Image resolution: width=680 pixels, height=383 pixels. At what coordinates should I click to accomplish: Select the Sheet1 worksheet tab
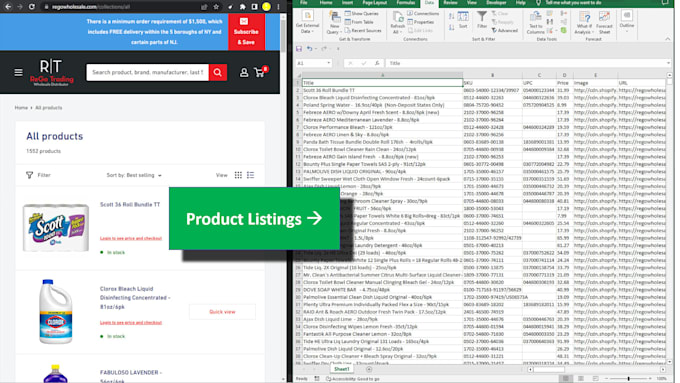tap(342, 369)
